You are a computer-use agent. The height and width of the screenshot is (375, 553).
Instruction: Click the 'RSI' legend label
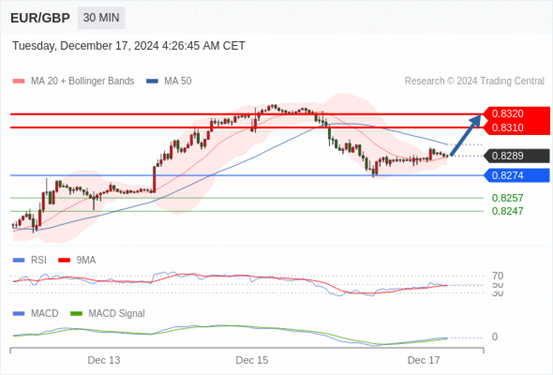[x=38, y=260]
